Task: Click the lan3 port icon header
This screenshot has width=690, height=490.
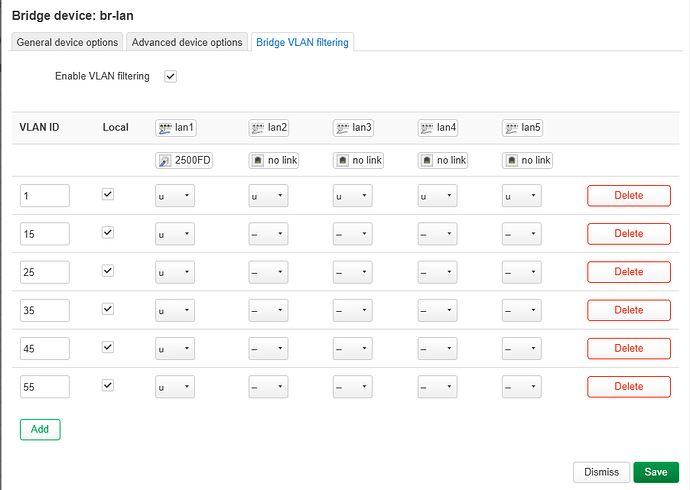Action: point(353,128)
